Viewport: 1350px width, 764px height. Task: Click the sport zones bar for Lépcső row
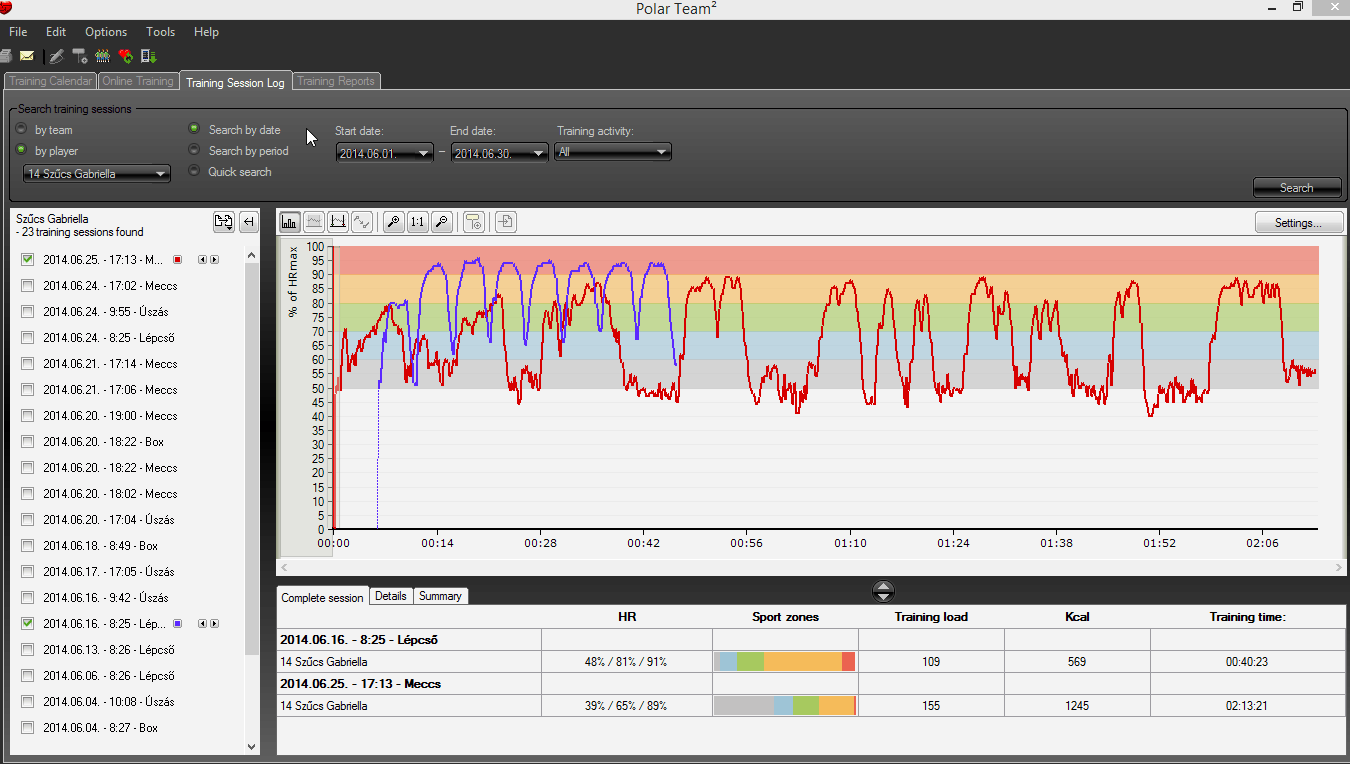785,661
